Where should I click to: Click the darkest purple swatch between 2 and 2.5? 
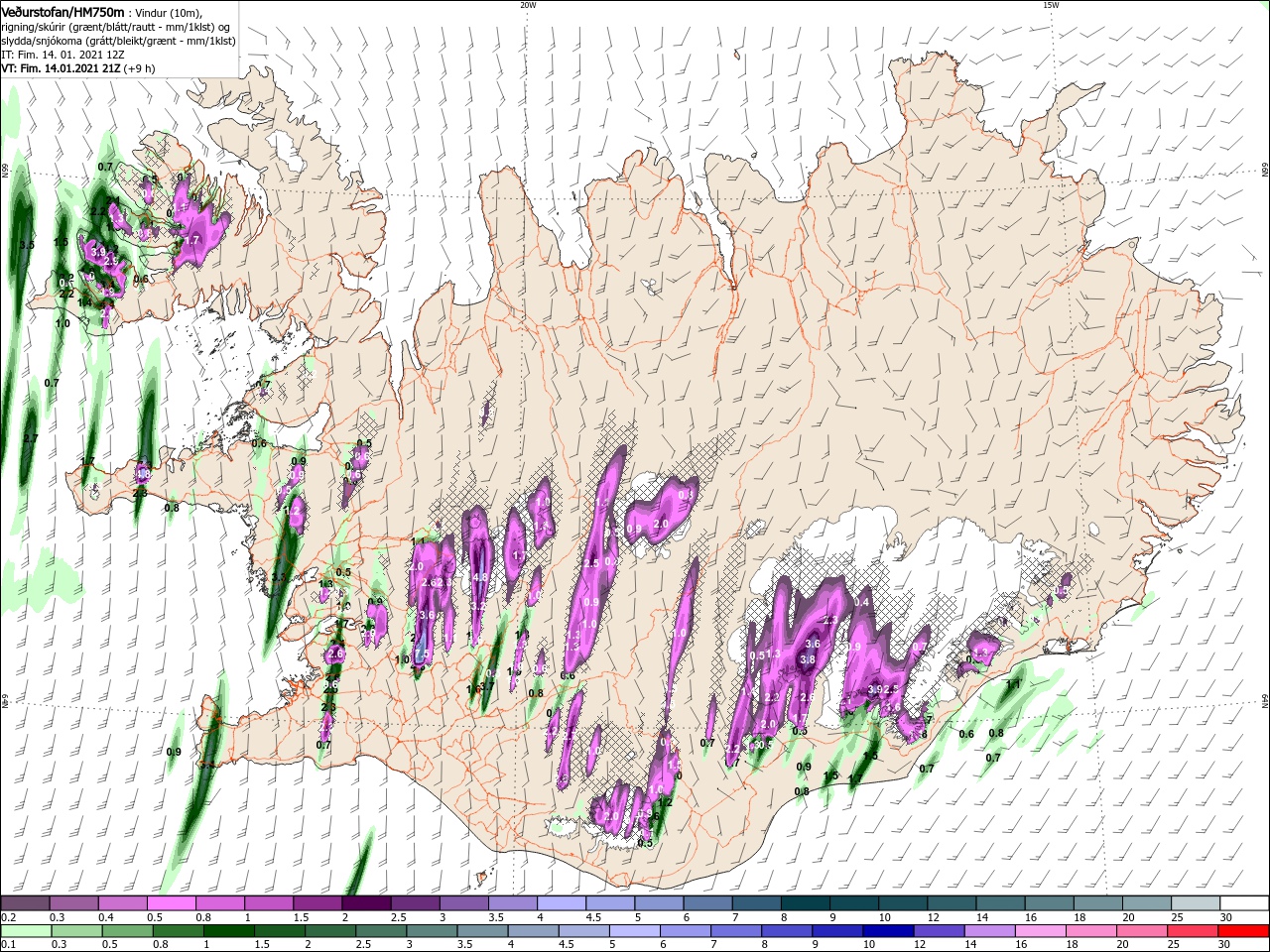(365, 903)
